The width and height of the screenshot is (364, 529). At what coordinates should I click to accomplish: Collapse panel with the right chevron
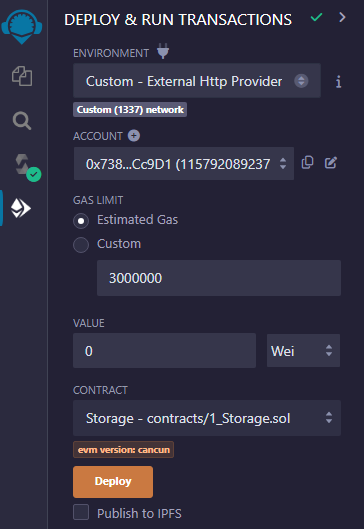(x=342, y=17)
